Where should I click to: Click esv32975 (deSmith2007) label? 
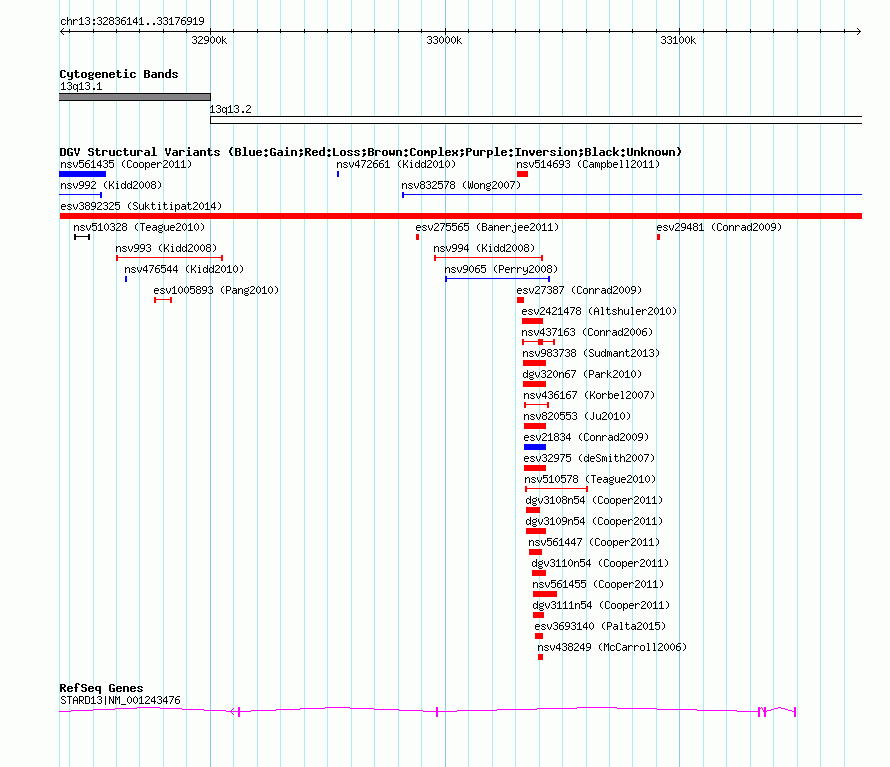(x=589, y=458)
